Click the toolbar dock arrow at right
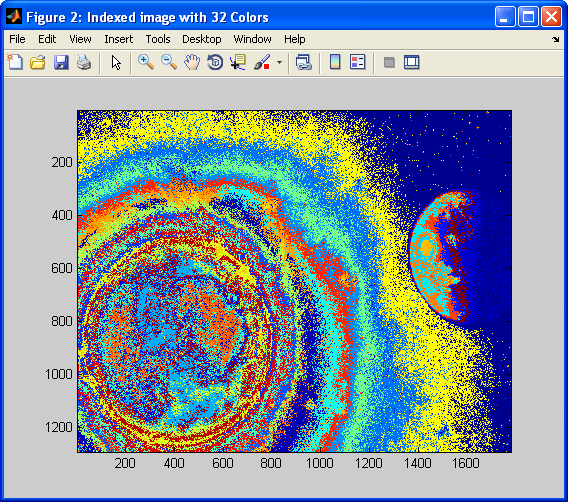568x502 pixels. tap(555, 39)
